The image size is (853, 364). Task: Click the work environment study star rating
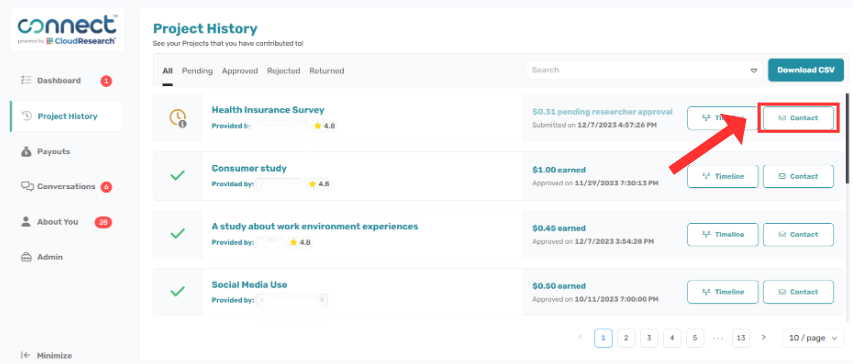[300, 242]
